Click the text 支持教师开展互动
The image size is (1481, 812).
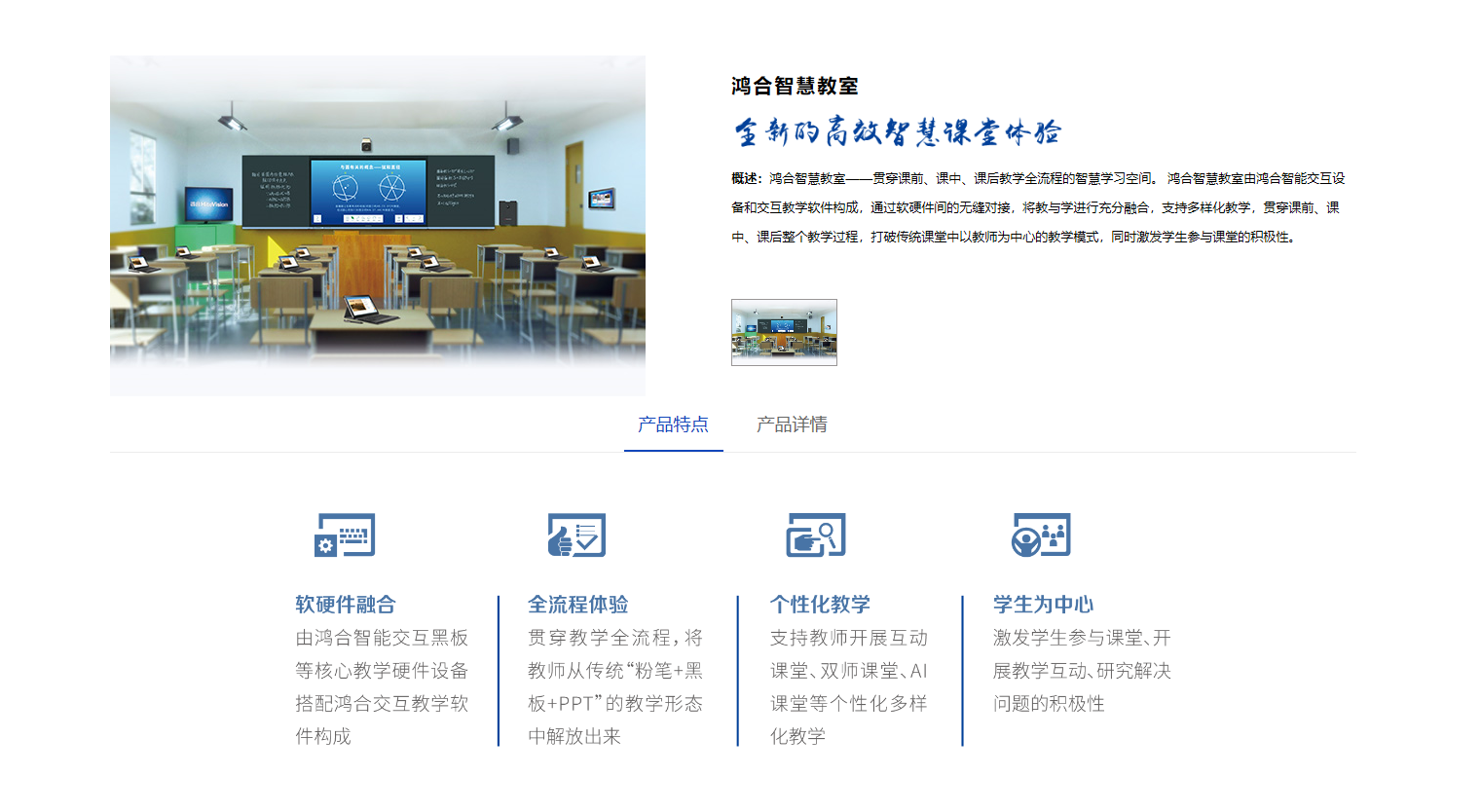click(x=849, y=638)
